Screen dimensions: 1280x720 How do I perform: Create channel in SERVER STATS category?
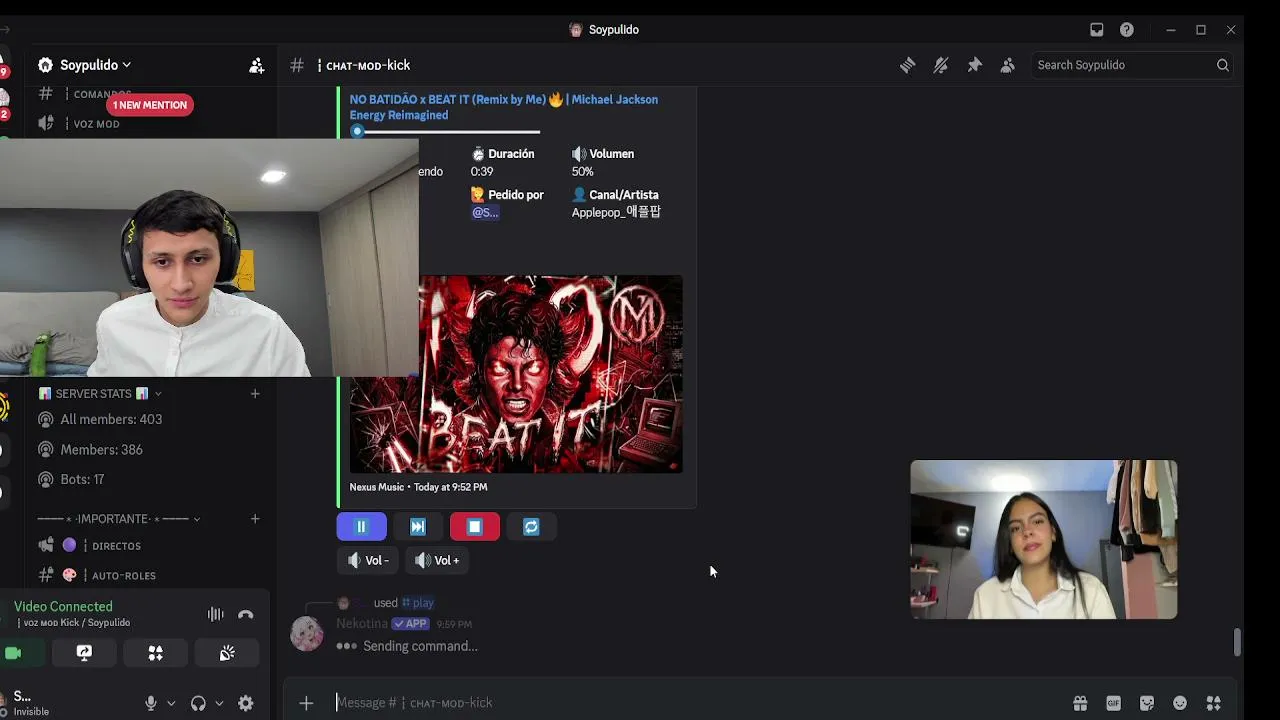click(x=255, y=394)
